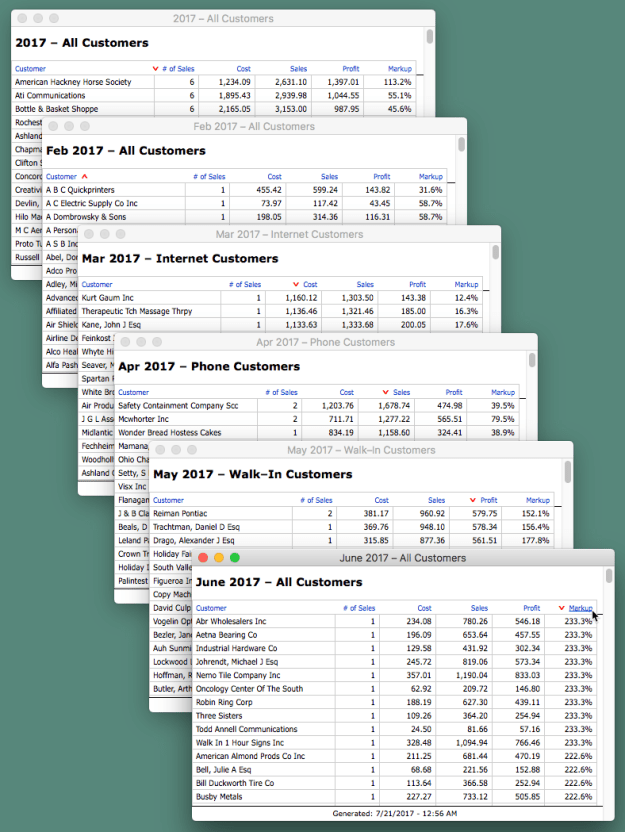Select Busby Metals row
The height and width of the screenshot is (832, 625).
[x=395, y=796]
